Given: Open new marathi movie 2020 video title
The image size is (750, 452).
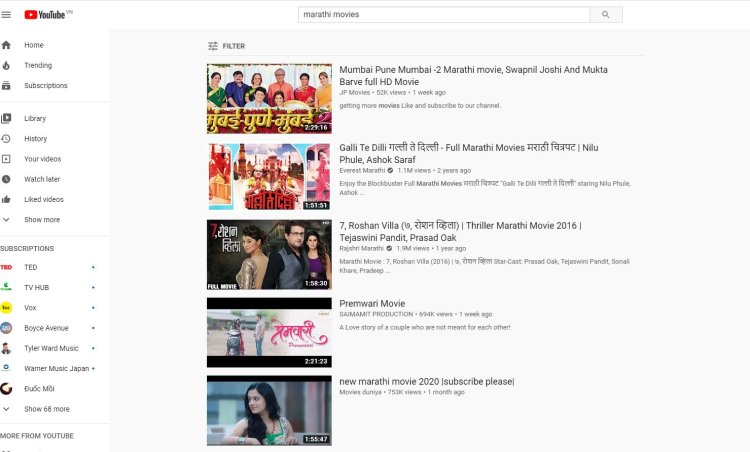Looking at the screenshot, I should [x=427, y=382].
